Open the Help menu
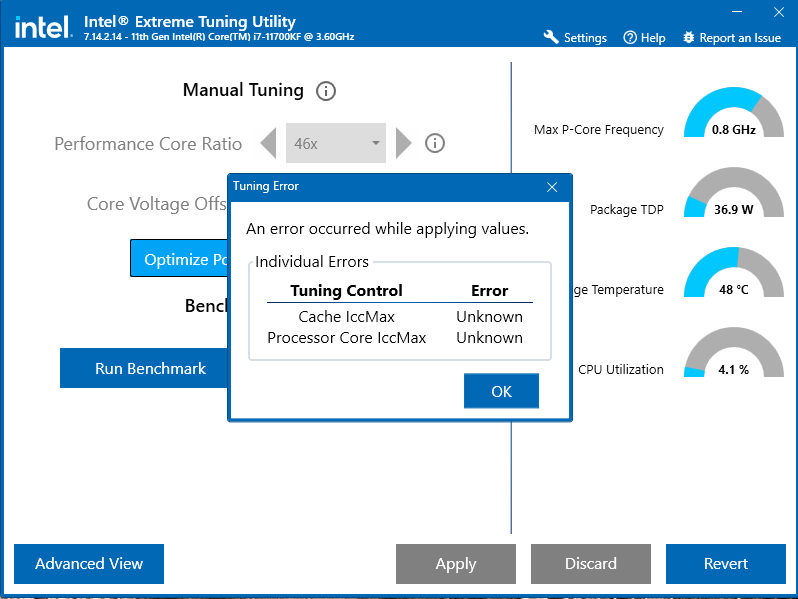Viewport: 798px width, 599px height. tap(644, 38)
